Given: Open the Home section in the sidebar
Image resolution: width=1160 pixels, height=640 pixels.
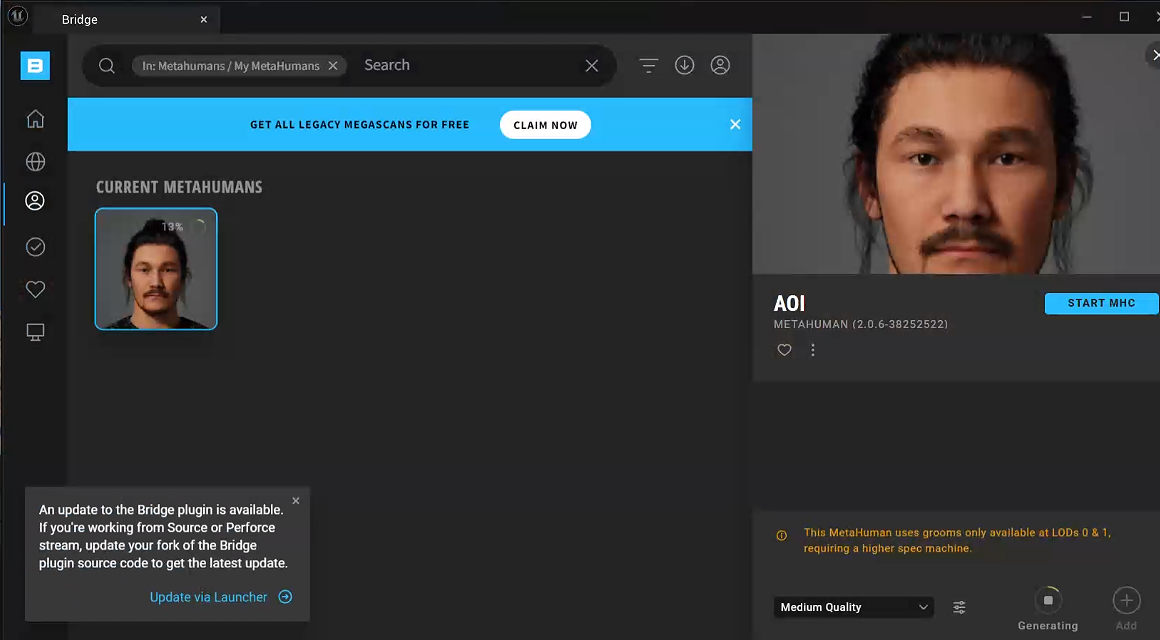Looking at the screenshot, I should [35, 118].
